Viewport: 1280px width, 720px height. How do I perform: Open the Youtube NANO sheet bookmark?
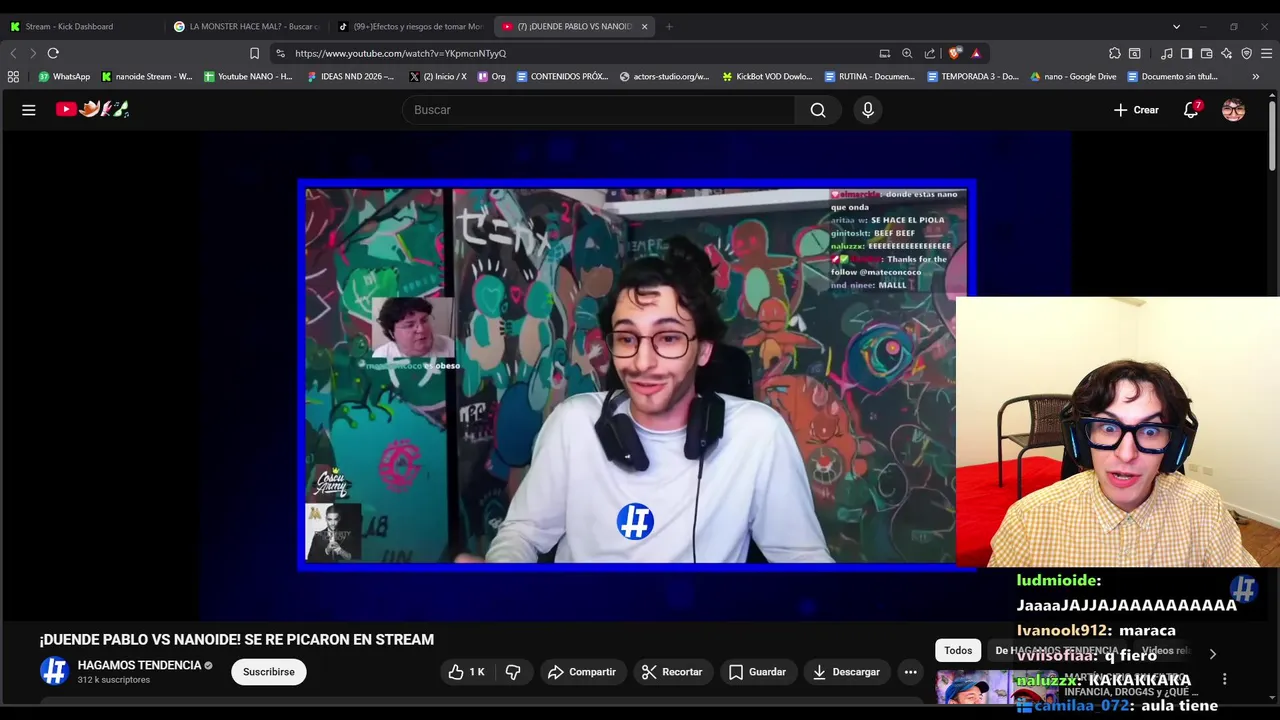[x=248, y=76]
